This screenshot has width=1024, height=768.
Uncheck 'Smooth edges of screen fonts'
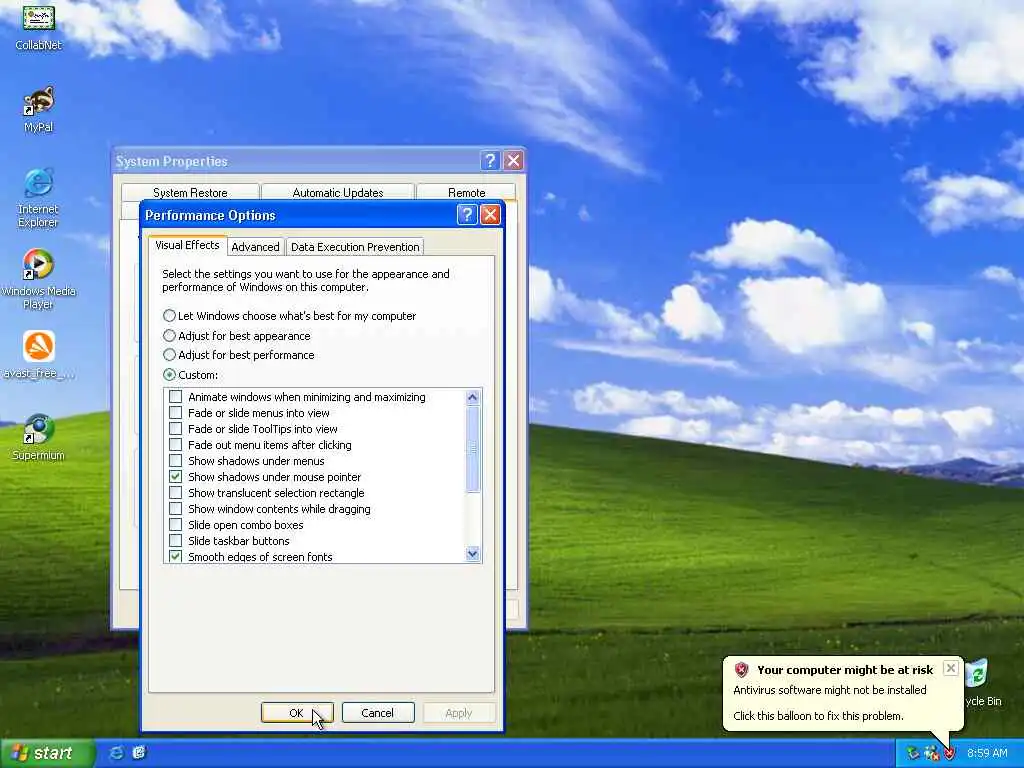pyautogui.click(x=175, y=556)
